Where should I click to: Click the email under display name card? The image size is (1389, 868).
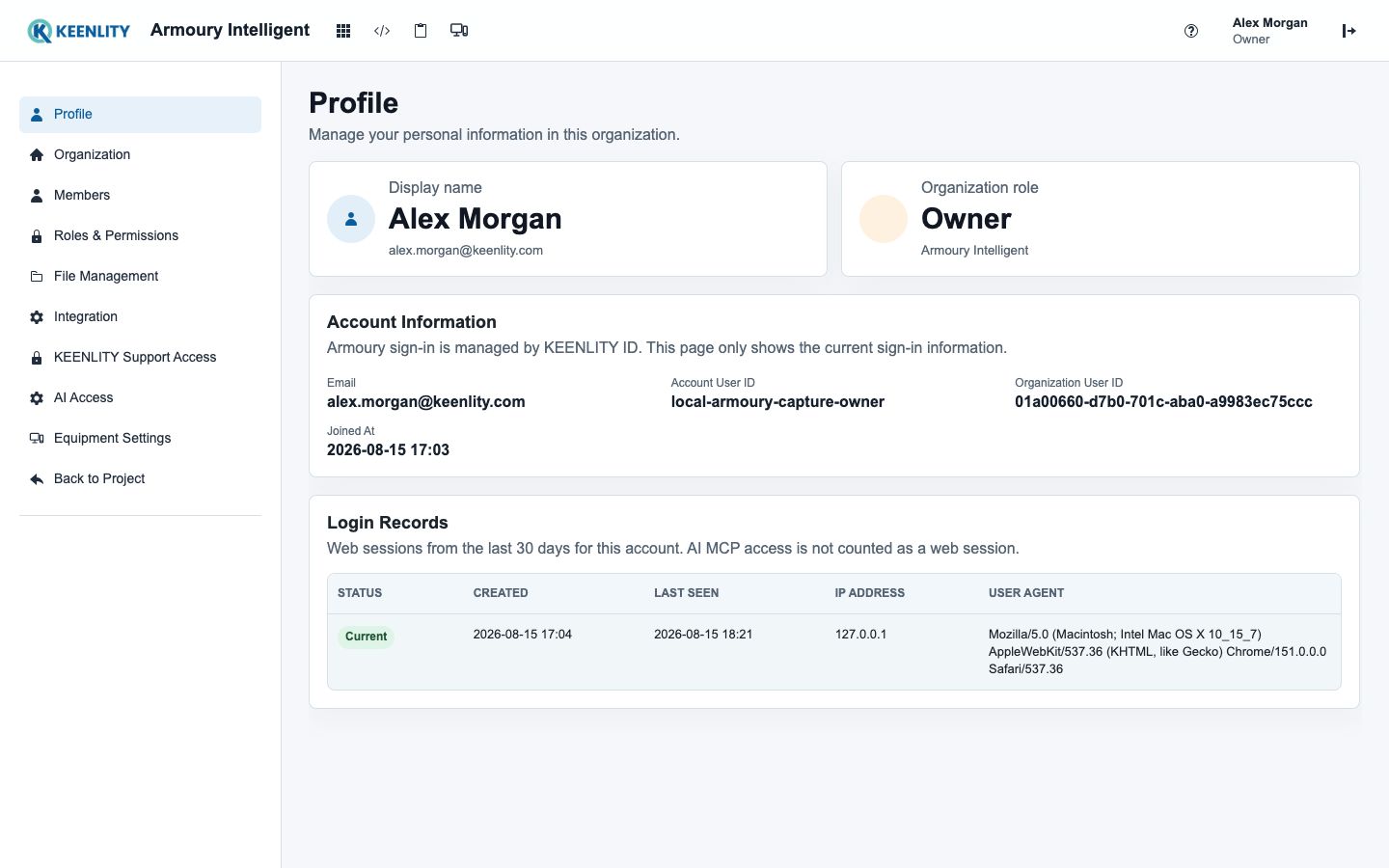click(465, 251)
